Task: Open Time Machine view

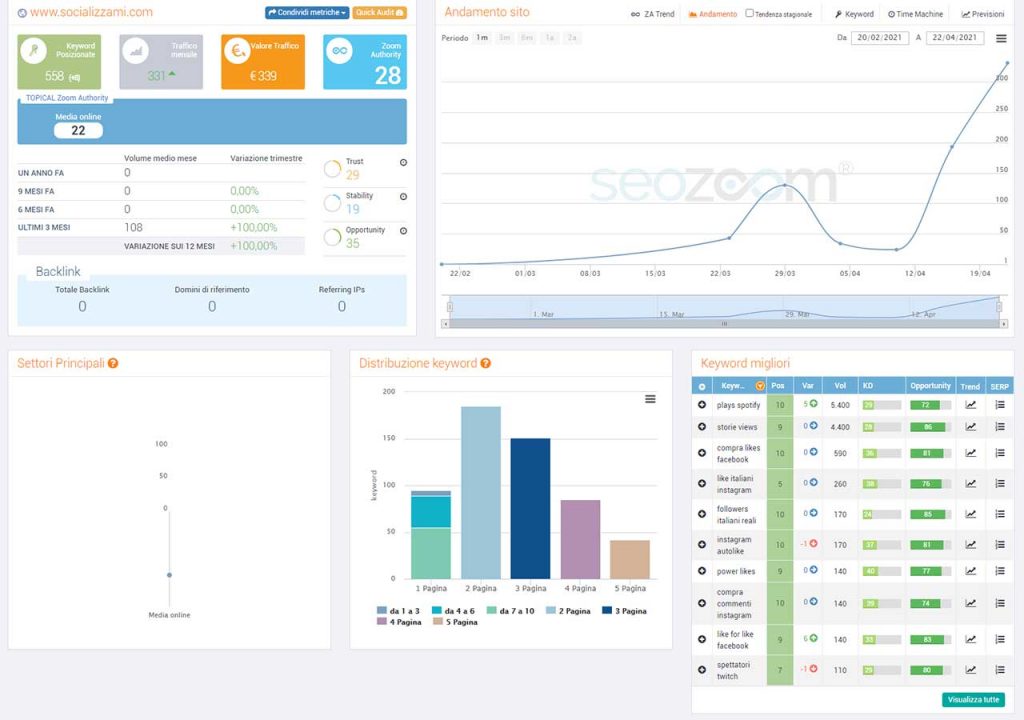Action: (915, 14)
